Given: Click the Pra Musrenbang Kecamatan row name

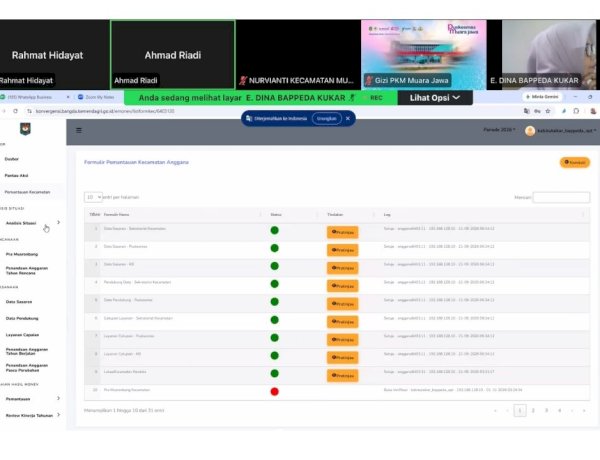Looking at the screenshot, I should pos(127,390).
